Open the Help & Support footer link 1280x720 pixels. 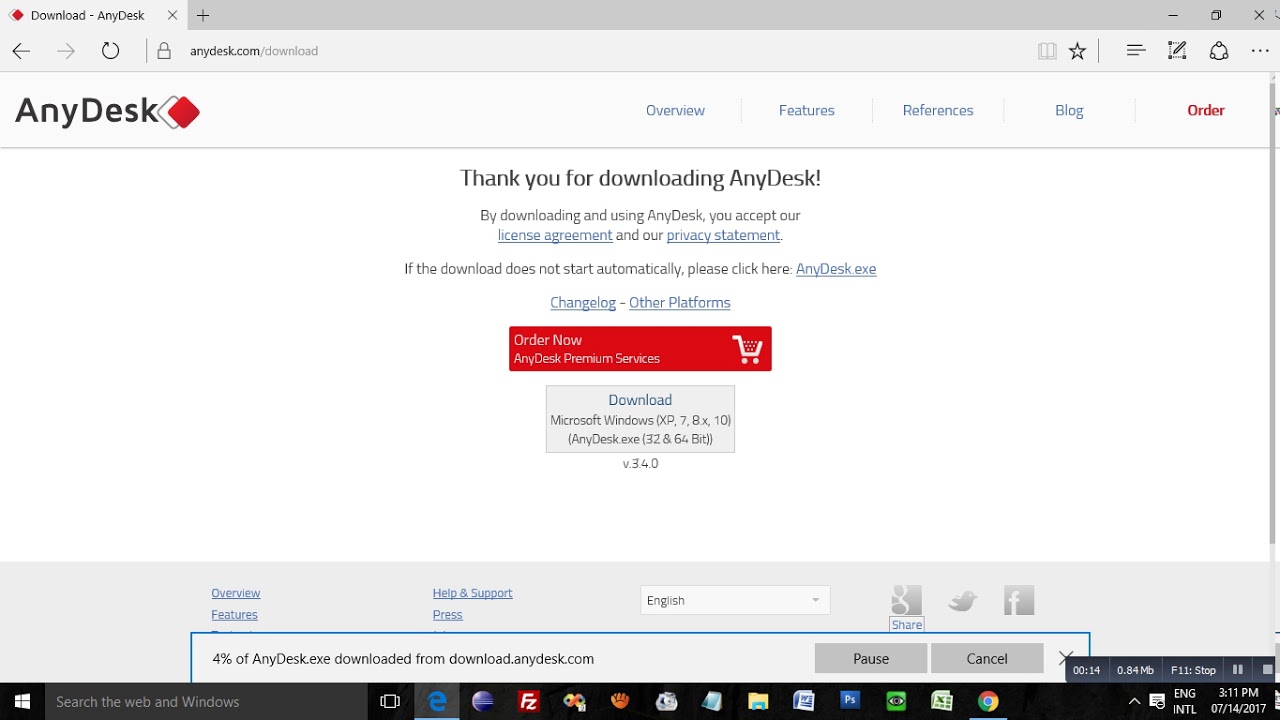[472, 593]
